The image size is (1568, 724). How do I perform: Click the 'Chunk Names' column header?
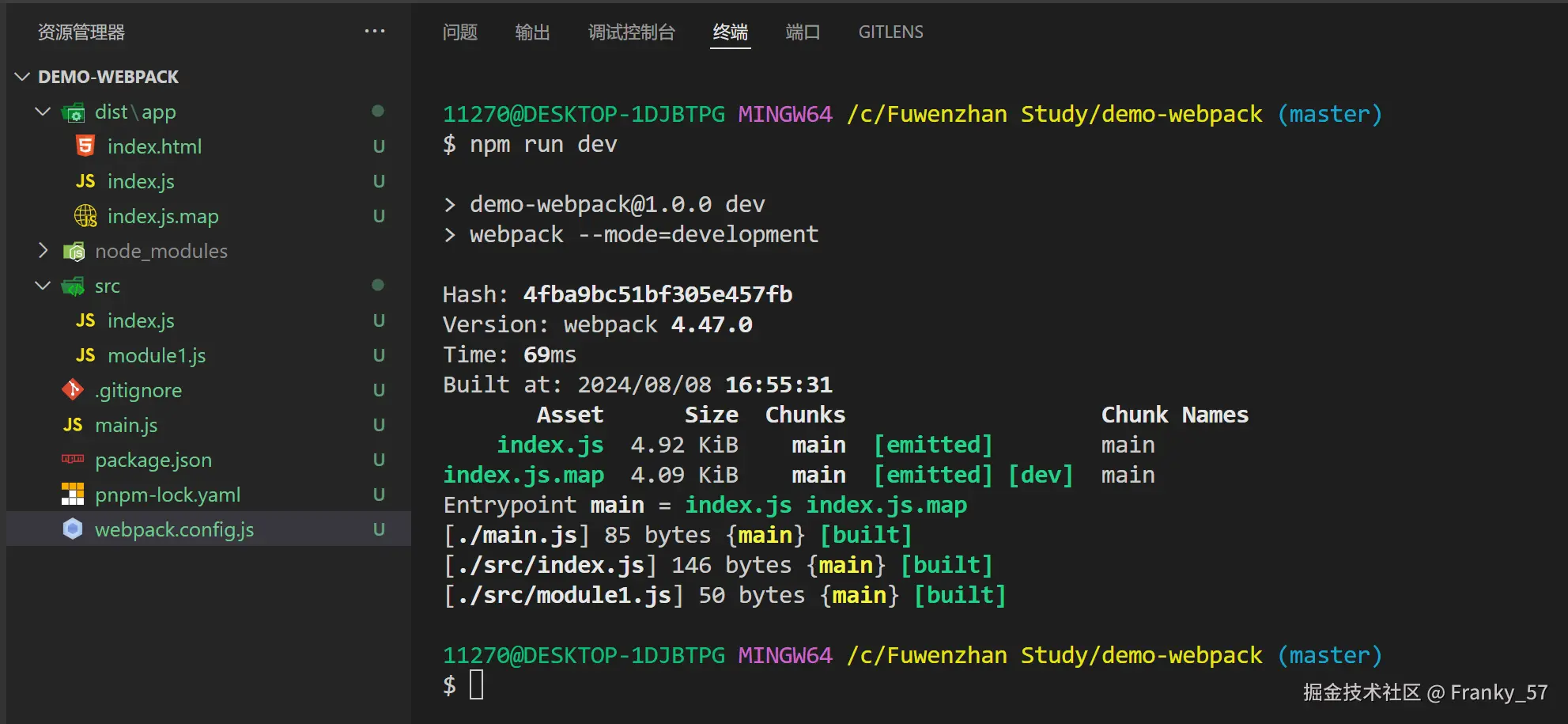(x=1175, y=415)
